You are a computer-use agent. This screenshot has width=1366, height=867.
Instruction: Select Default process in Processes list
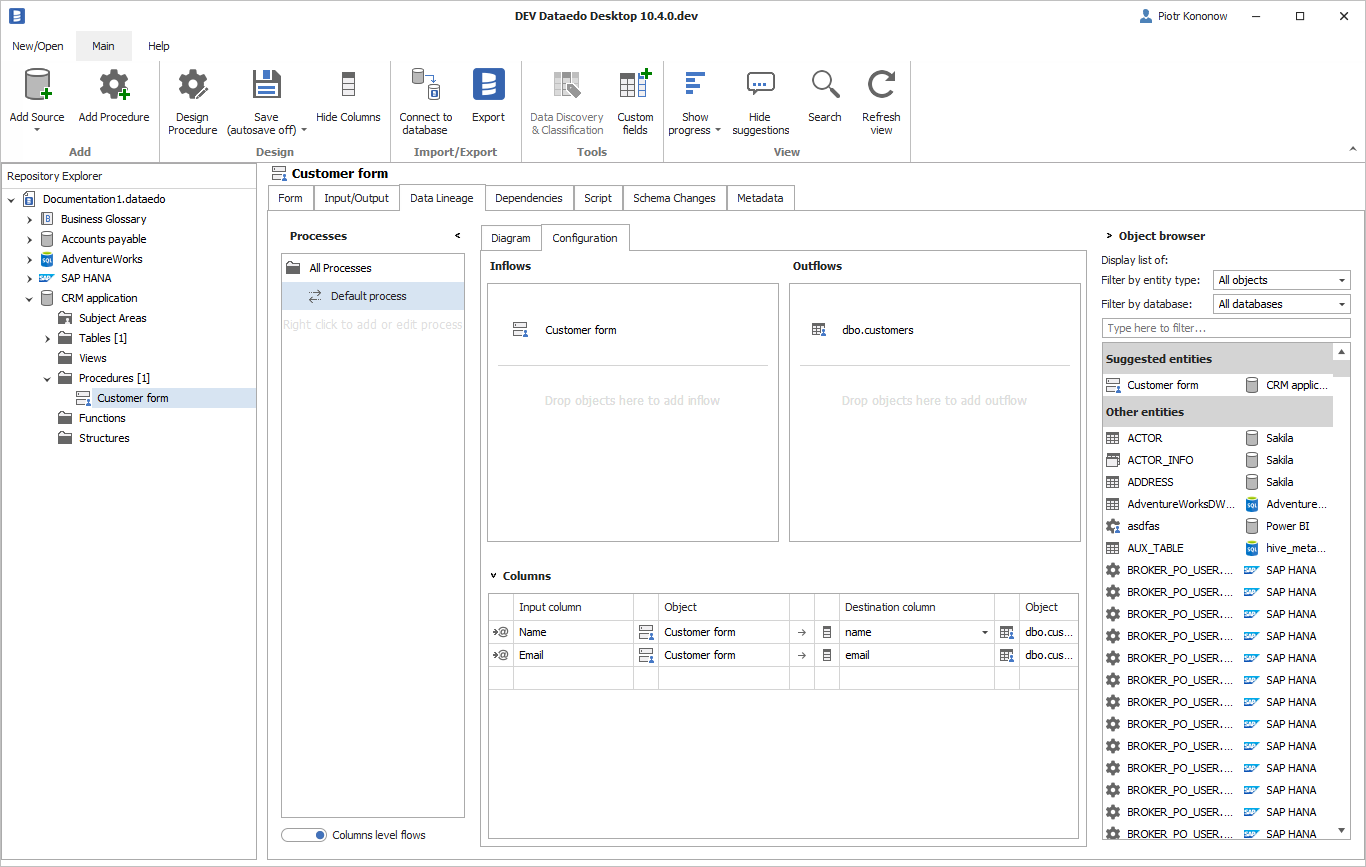368,296
